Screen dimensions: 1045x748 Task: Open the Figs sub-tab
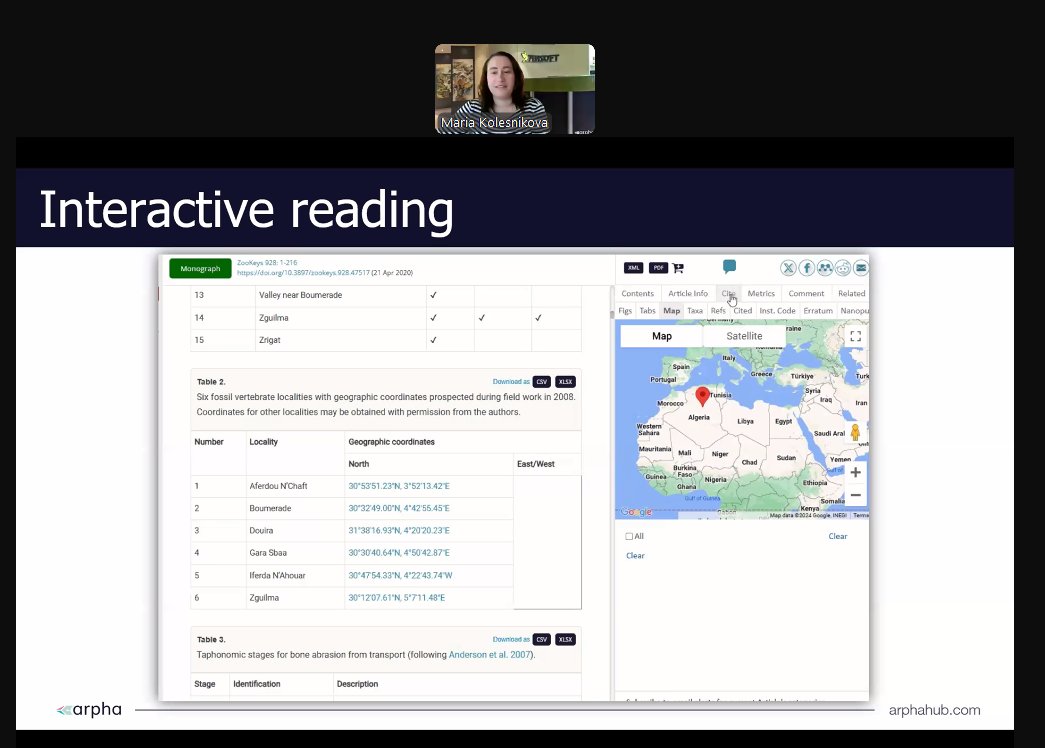(625, 311)
